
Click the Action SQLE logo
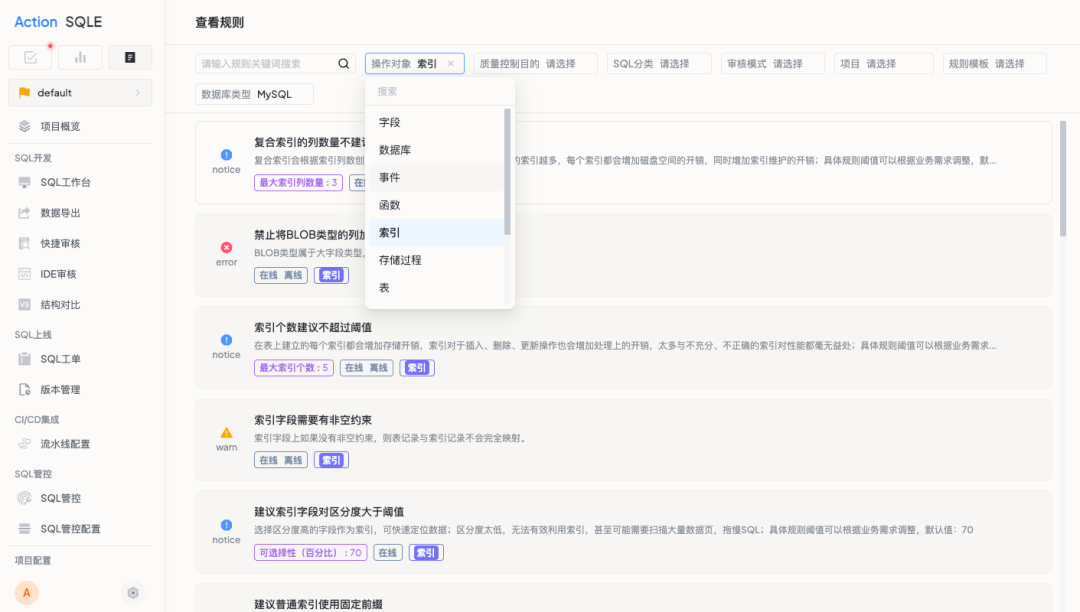(58, 22)
